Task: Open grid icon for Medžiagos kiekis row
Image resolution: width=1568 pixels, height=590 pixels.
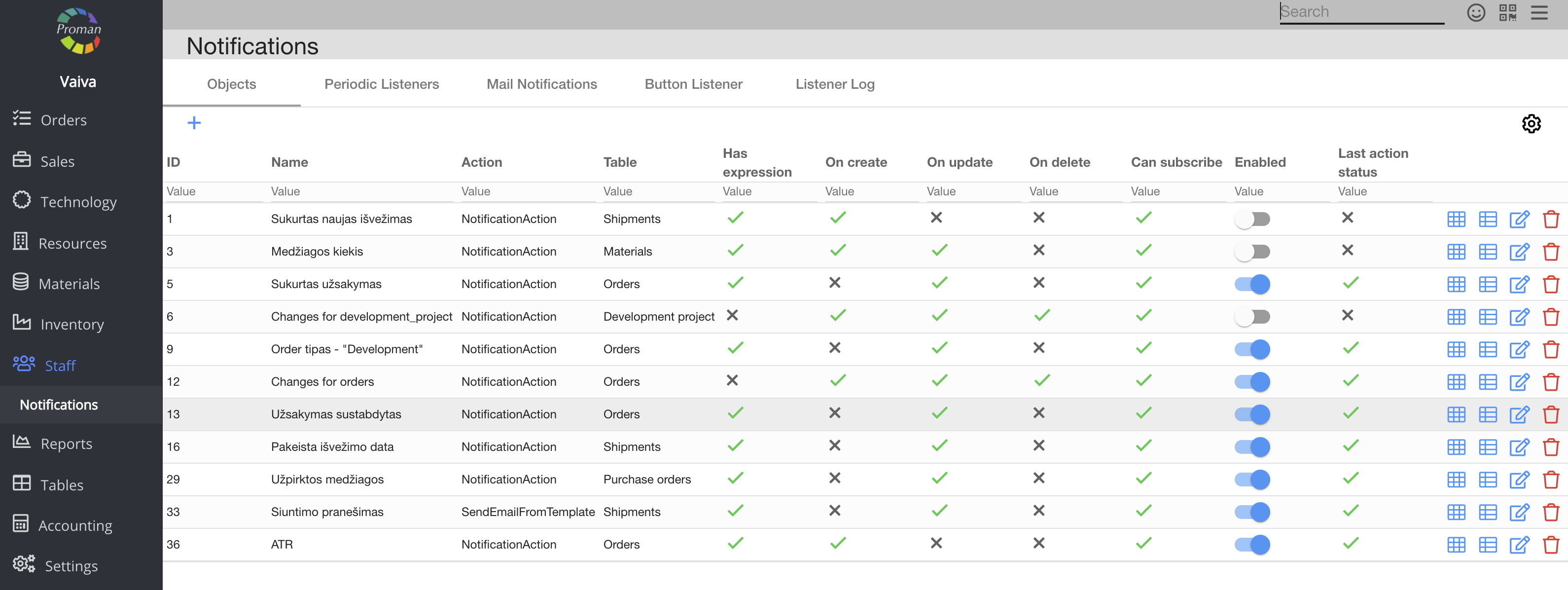Action: (x=1456, y=252)
